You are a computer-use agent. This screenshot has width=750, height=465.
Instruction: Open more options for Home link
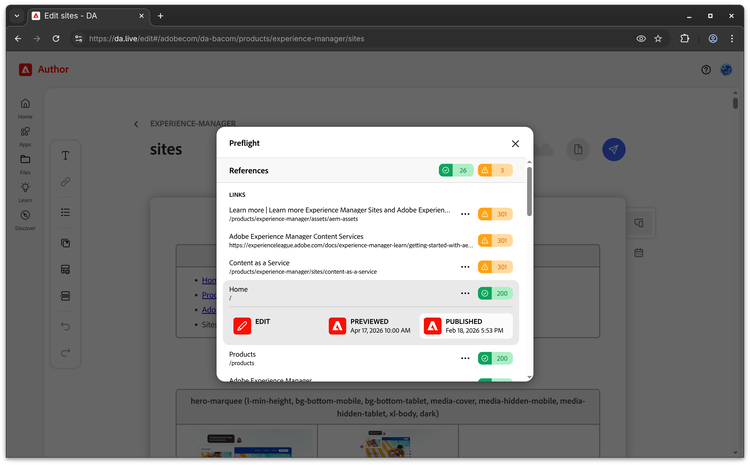pyautogui.click(x=465, y=293)
